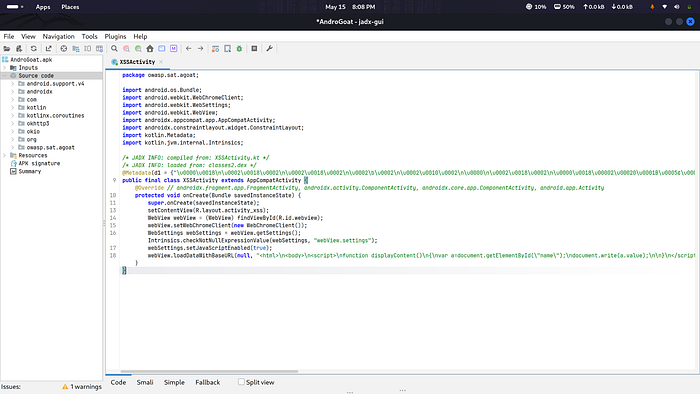The height and width of the screenshot is (394, 700).
Task: Select the APK signature tree item
Action: pyautogui.click(x=39, y=164)
